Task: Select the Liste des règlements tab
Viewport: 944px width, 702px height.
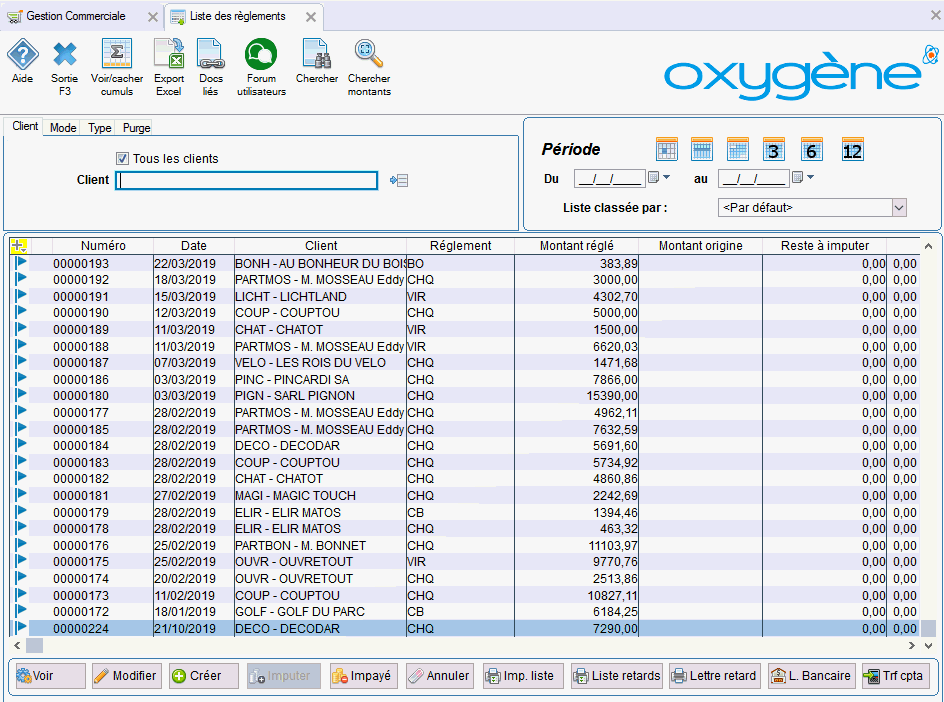Action: coord(237,16)
